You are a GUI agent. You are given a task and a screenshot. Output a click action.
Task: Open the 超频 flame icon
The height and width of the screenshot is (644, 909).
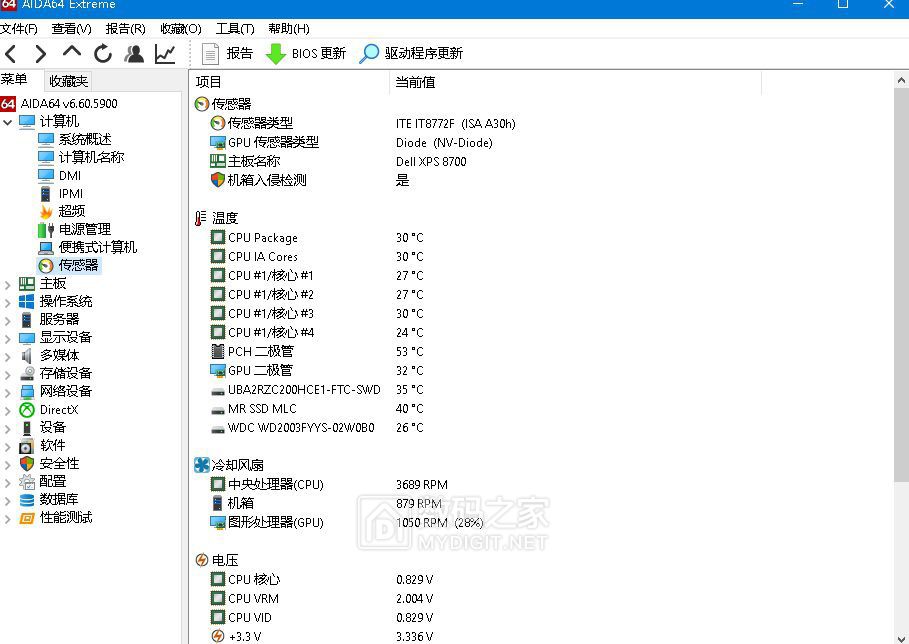(x=46, y=212)
